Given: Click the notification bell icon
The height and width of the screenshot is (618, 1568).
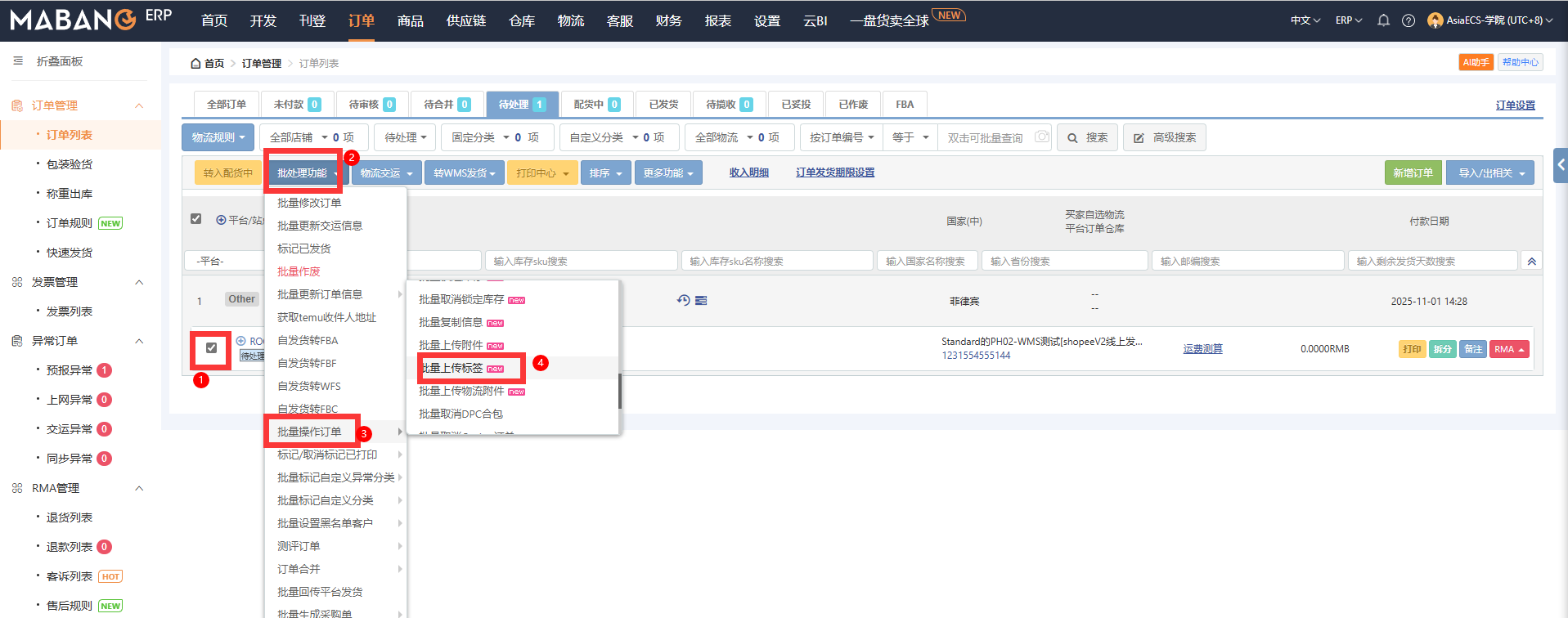Looking at the screenshot, I should coord(1383,20).
